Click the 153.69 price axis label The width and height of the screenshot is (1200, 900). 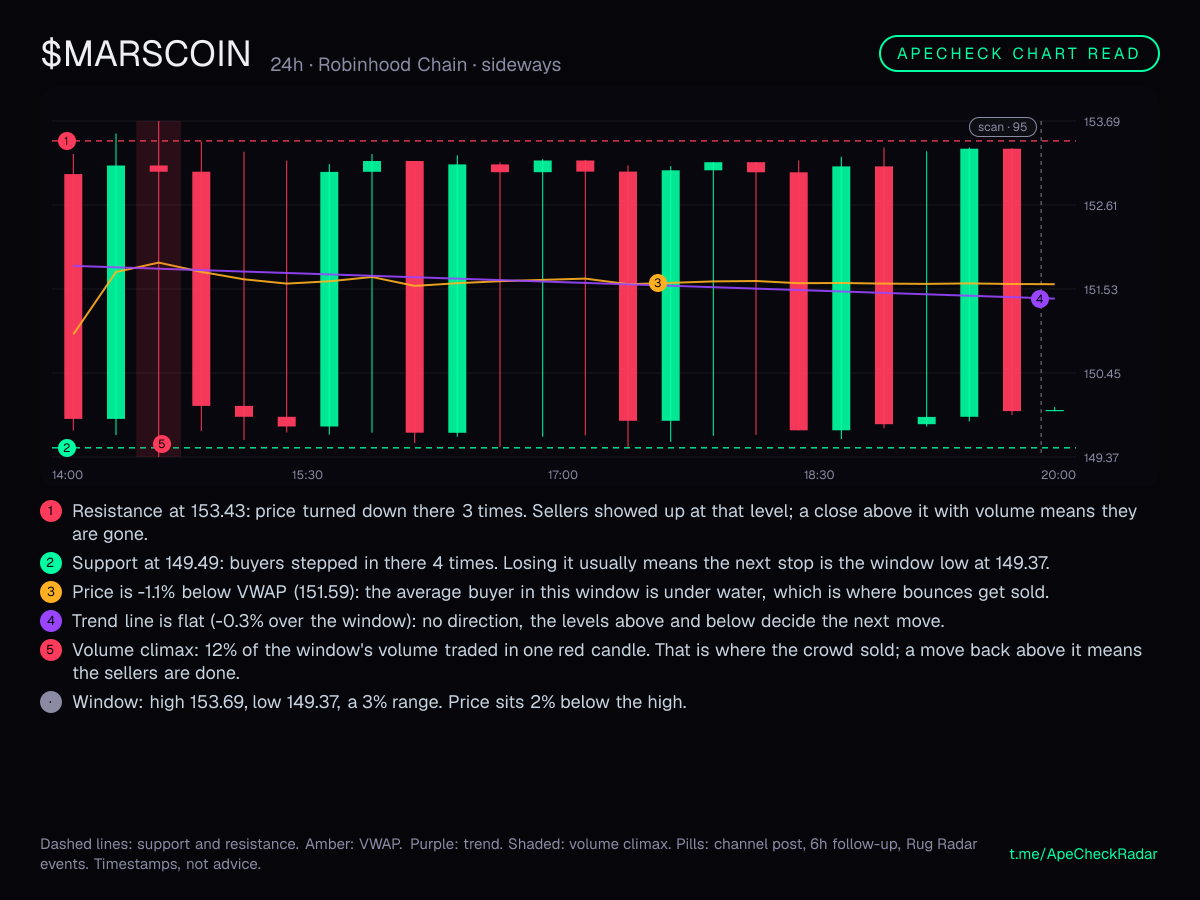1102,122
